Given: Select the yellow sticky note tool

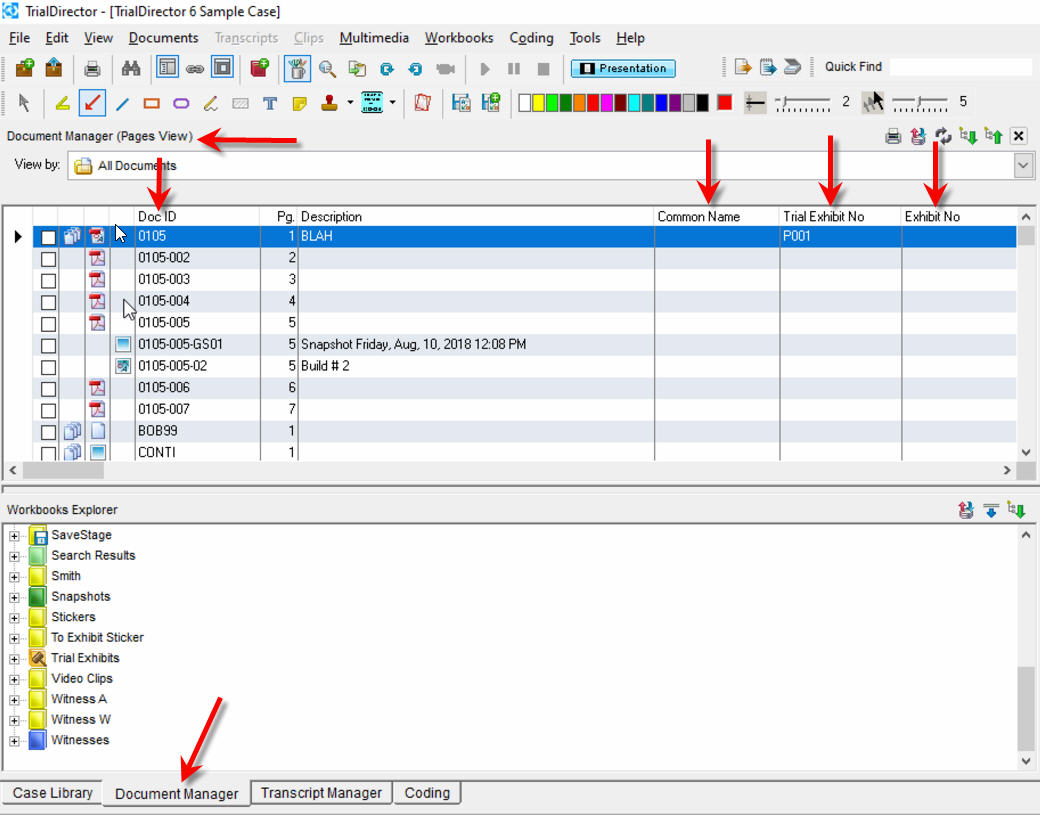Looking at the screenshot, I should 300,103.
